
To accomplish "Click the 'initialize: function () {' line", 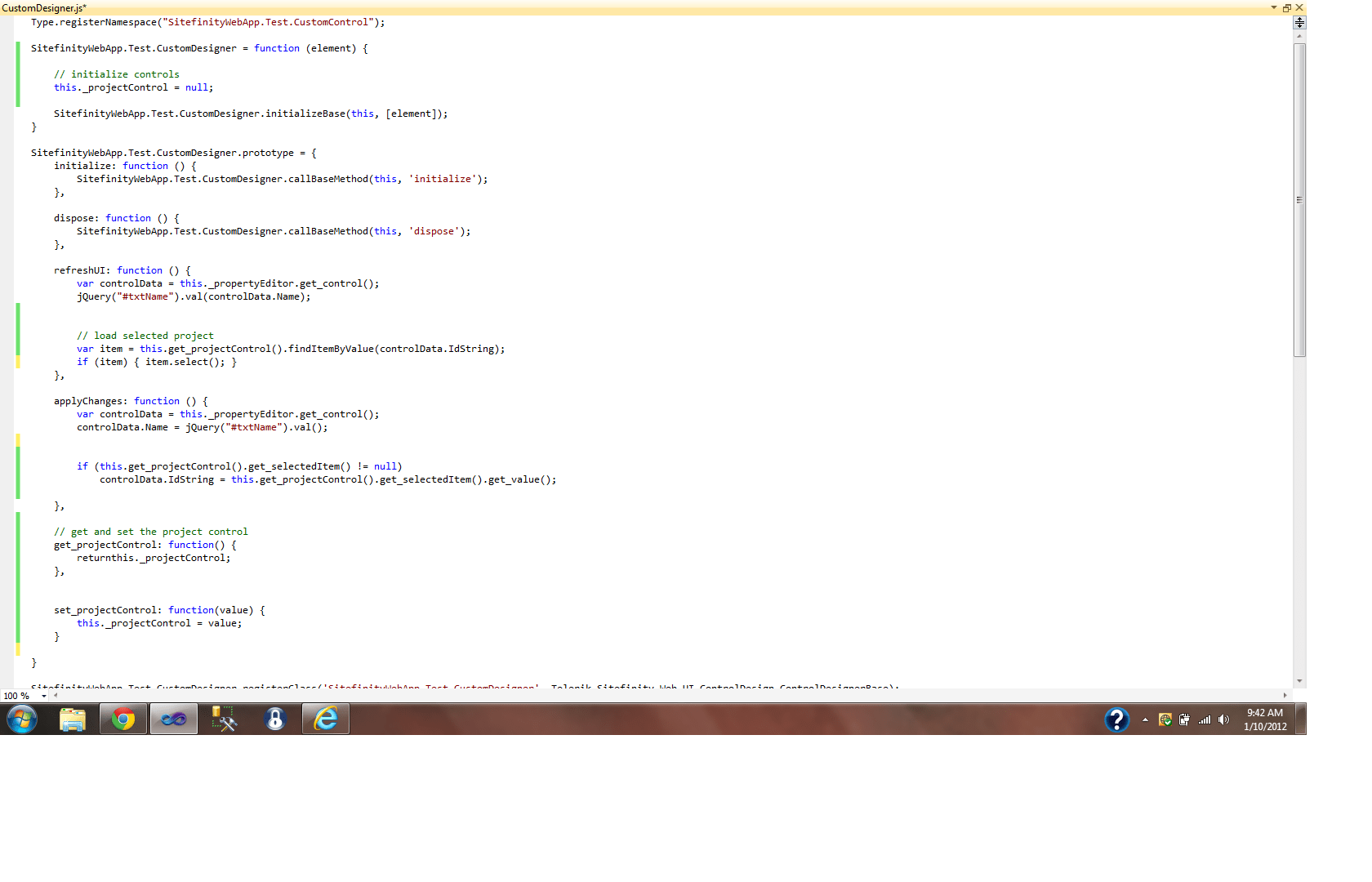I will [x=125, y=166].
